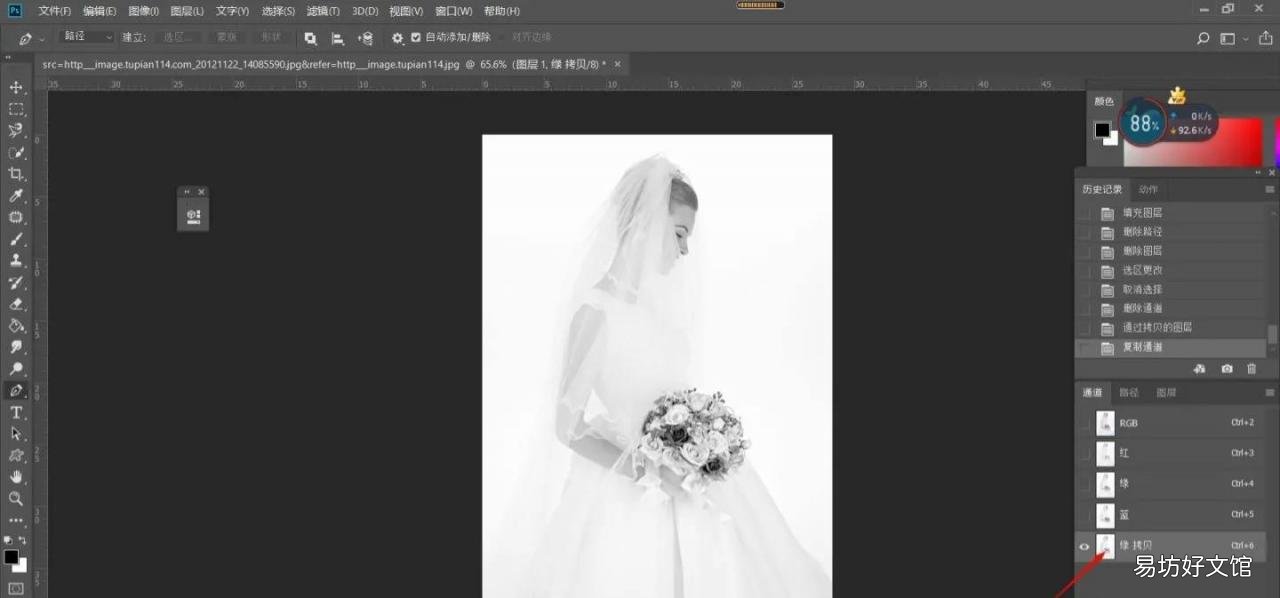Click the path operations icon

coord(310,38)
